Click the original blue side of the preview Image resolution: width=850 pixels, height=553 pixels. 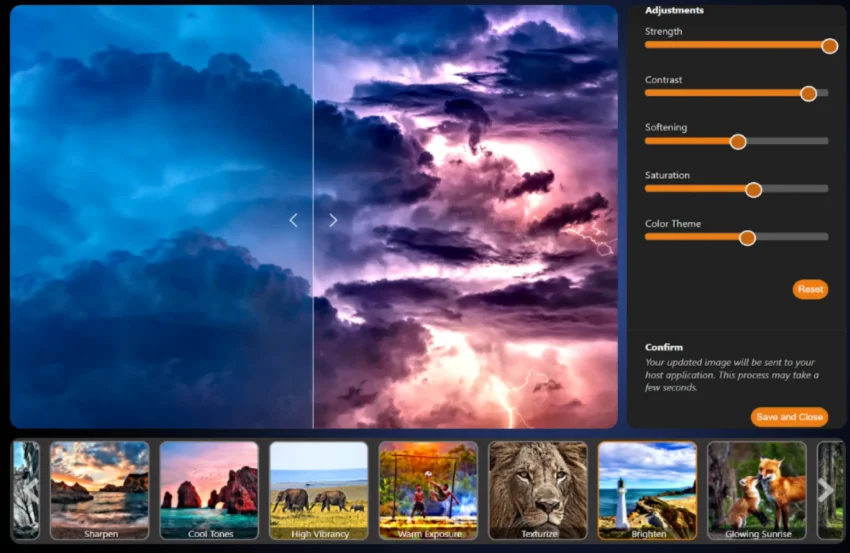click(x=162, y=217)
